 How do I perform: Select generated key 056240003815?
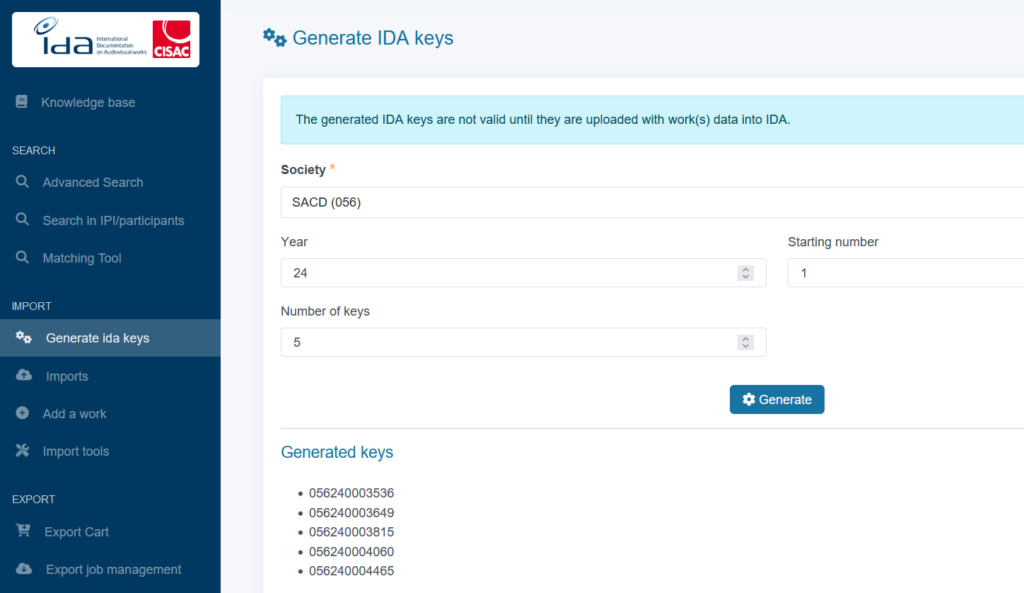coord(351,532)
